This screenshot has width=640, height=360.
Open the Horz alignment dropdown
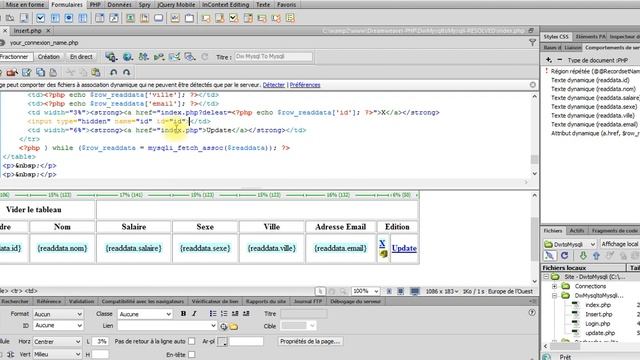coord(57,342)
